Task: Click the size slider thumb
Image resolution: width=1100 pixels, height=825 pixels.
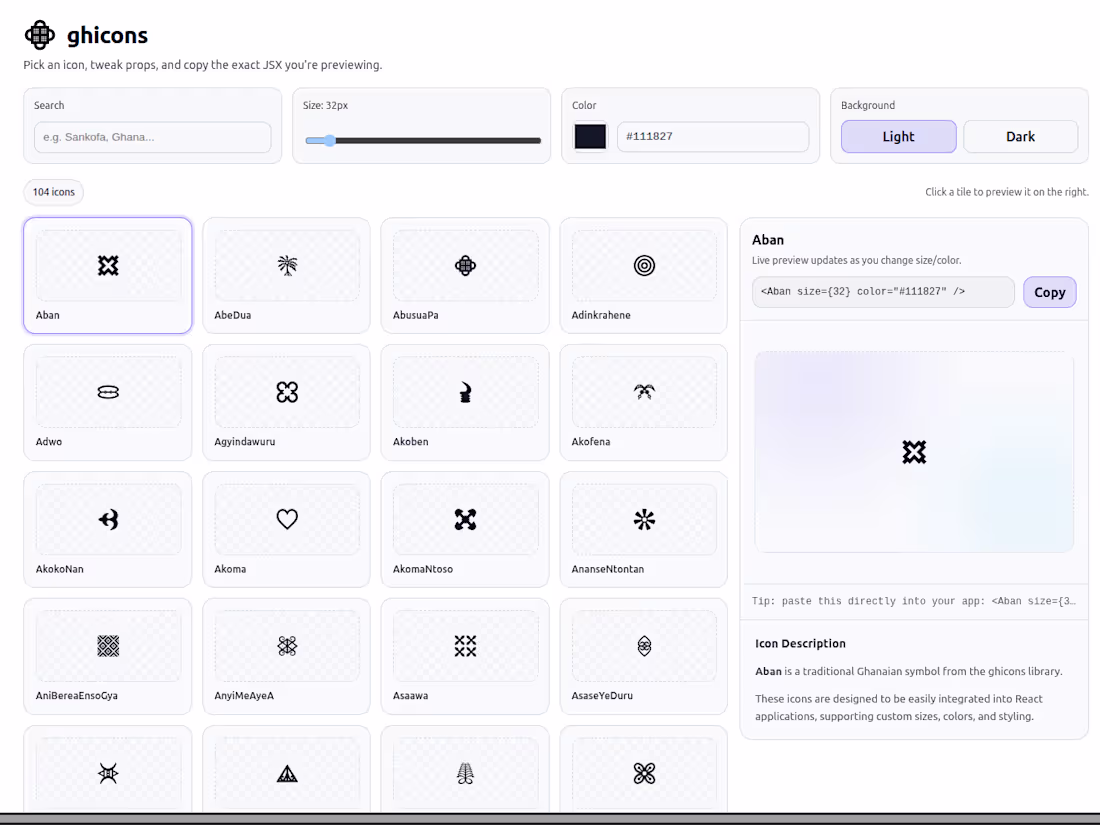Action: coord(330,140)
